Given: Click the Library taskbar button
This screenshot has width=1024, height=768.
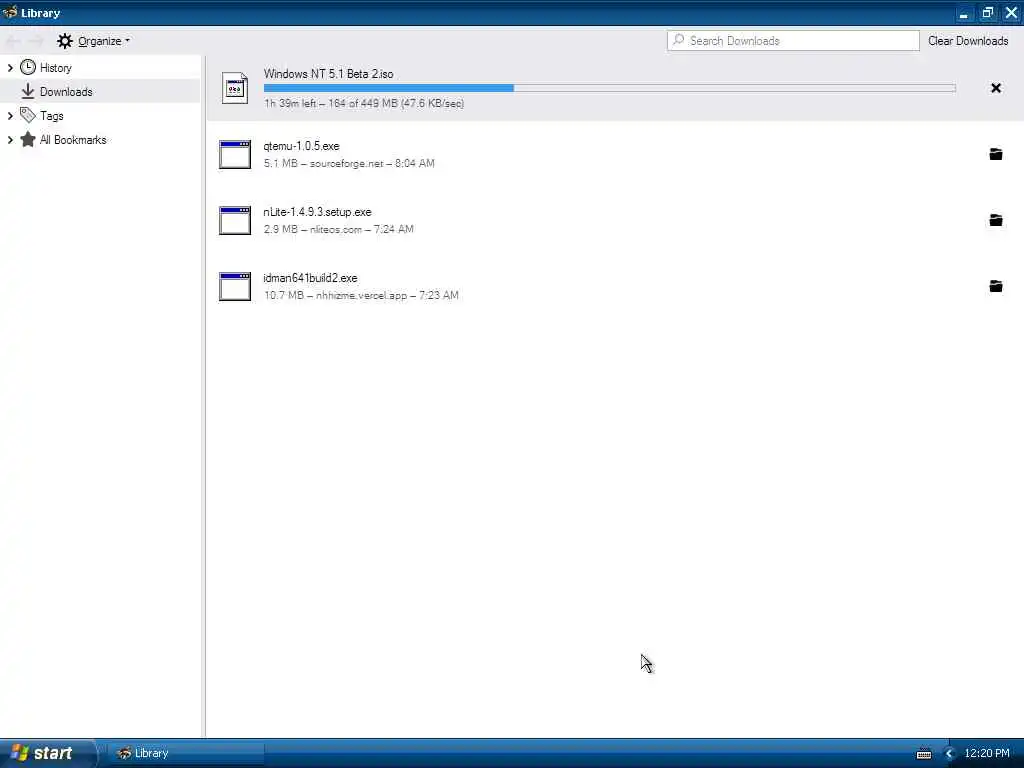Looking at the screenshot, I should tap(185, 753).
